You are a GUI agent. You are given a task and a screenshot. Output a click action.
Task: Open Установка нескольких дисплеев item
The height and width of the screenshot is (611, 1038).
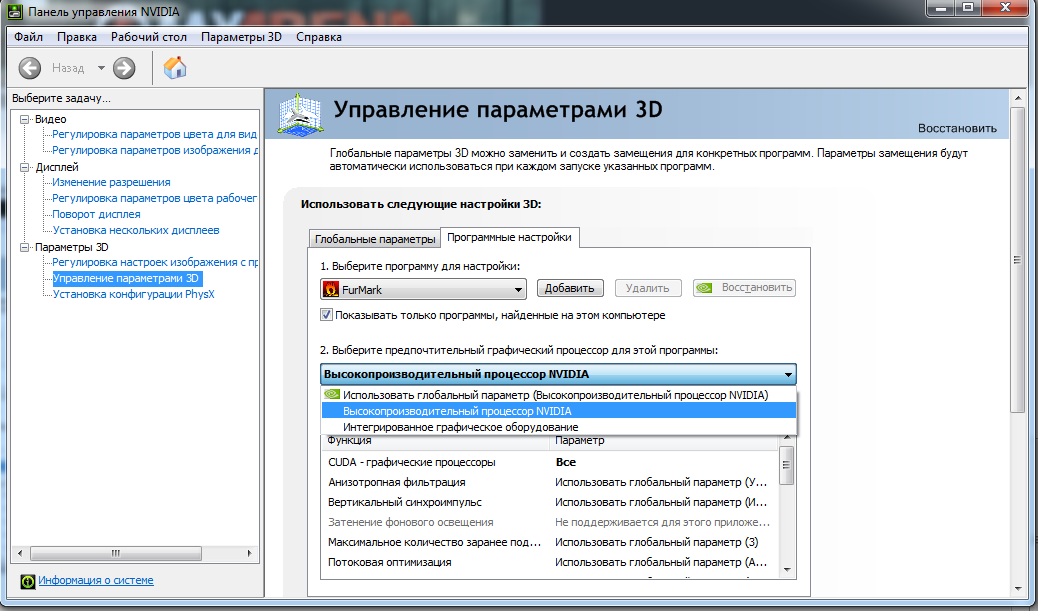pyautogui.click(x=136, y=230)
